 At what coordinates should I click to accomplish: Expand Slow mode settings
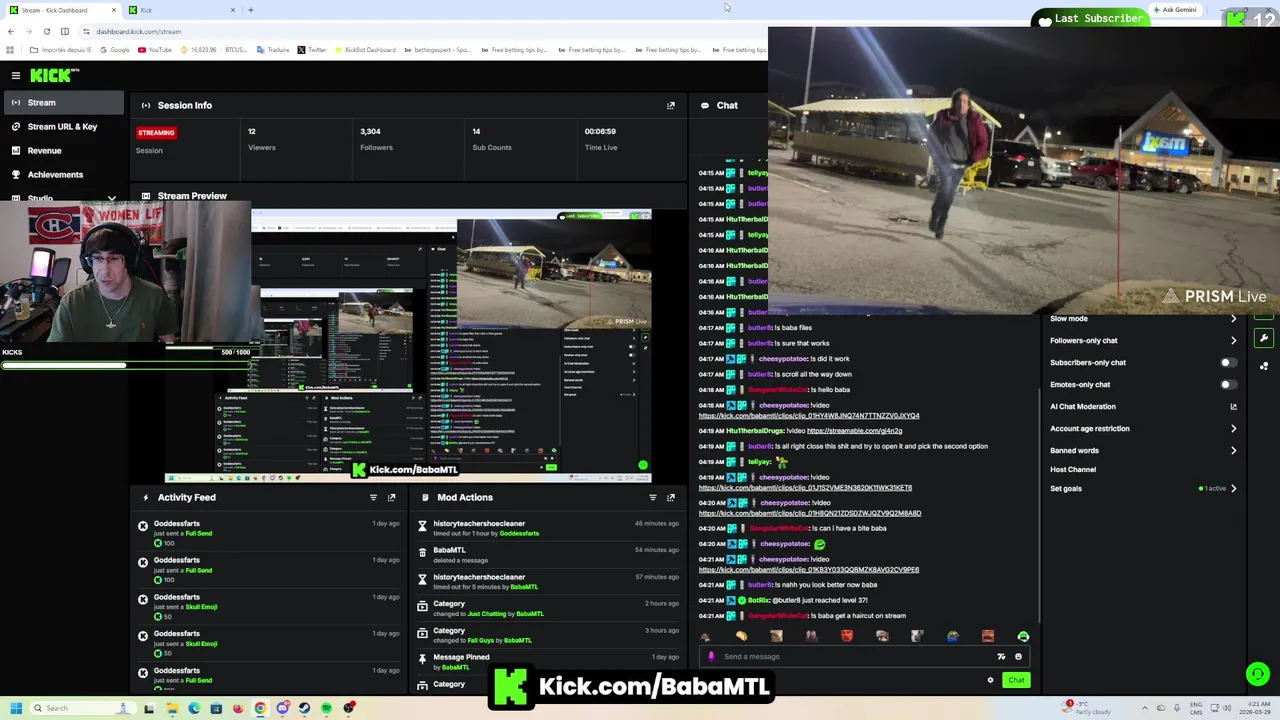(x=1144, y=318)
